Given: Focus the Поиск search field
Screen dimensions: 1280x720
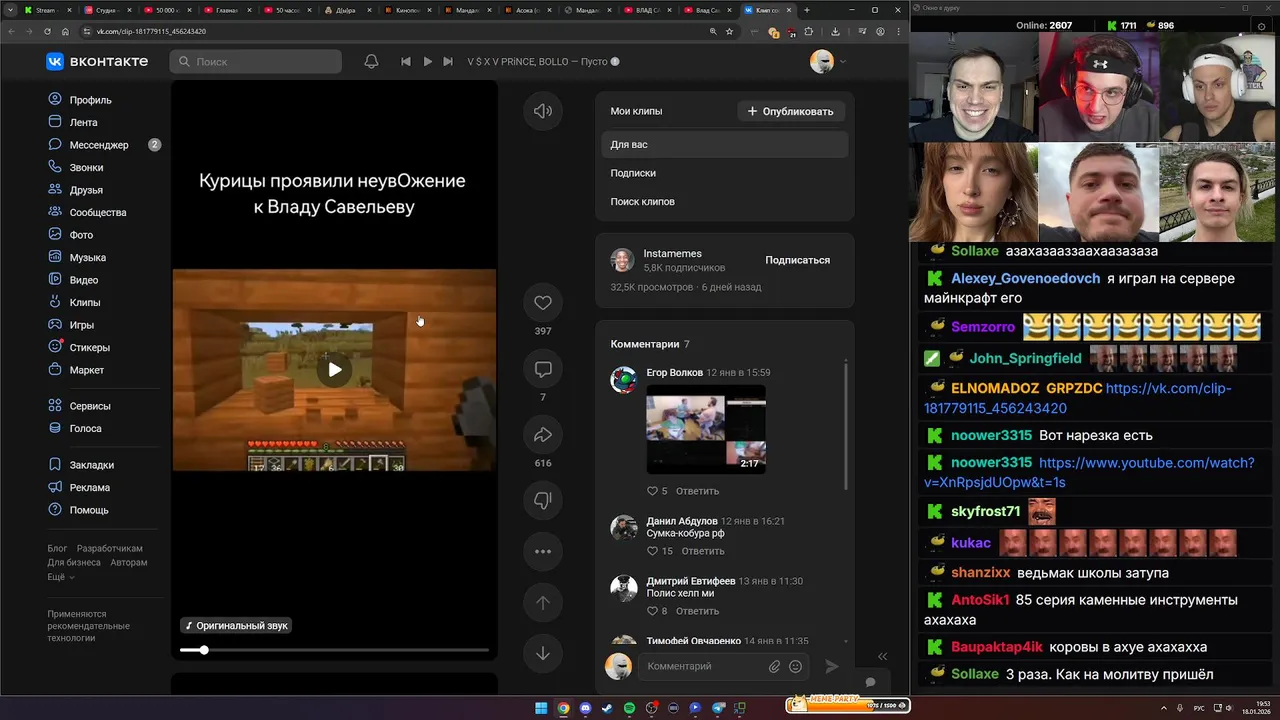Looking at the screenshot, I should point(256,62).
